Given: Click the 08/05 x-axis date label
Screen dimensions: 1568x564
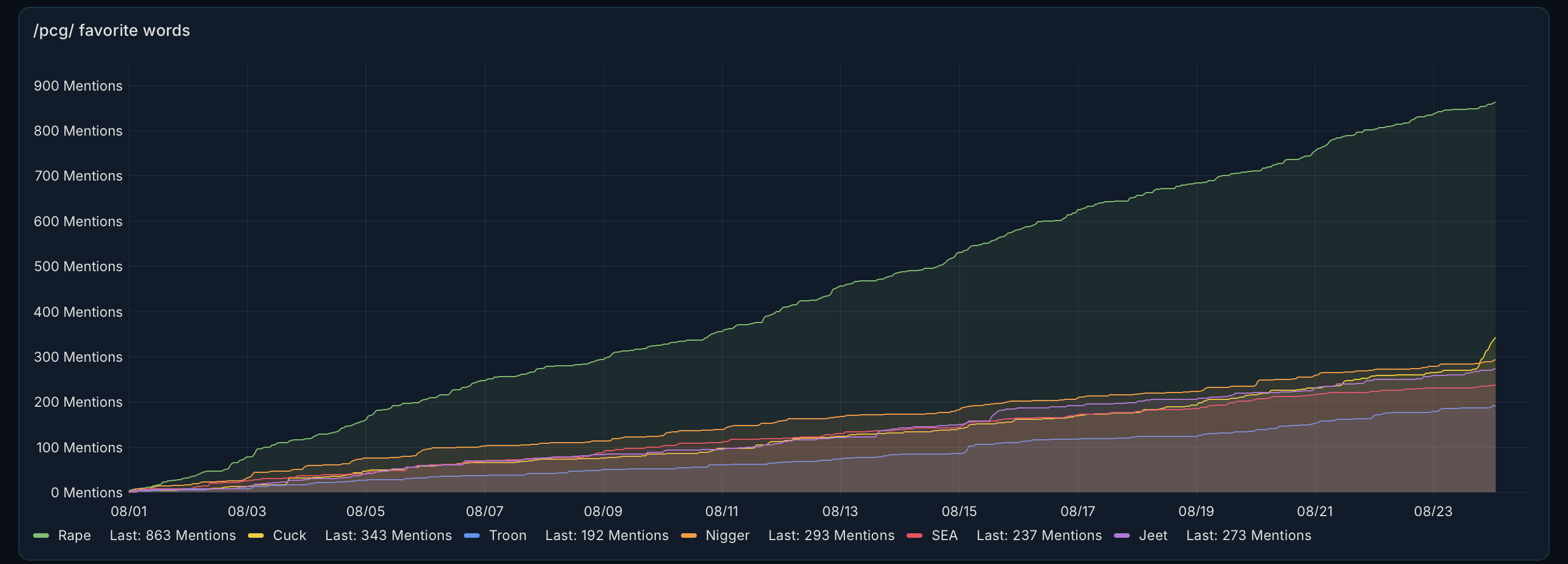Looking at the screenshot, I should point(366,511).
